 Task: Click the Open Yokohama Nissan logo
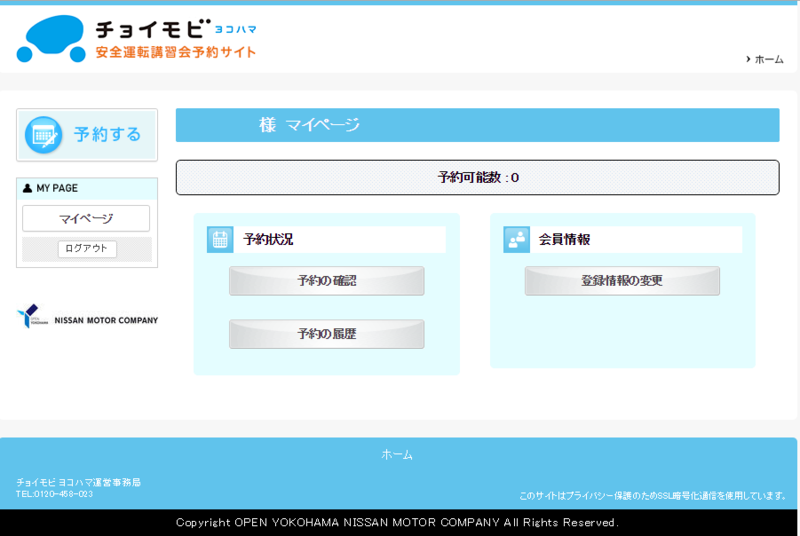[x=32, y=316]
